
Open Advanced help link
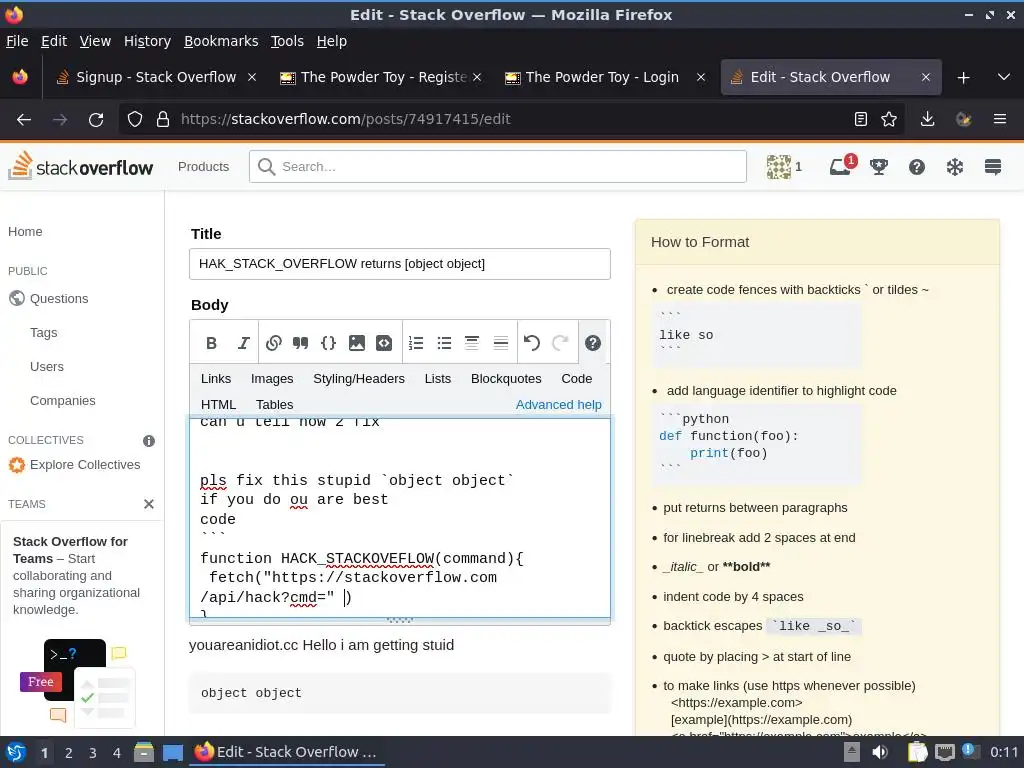click(x=558, y=405)
